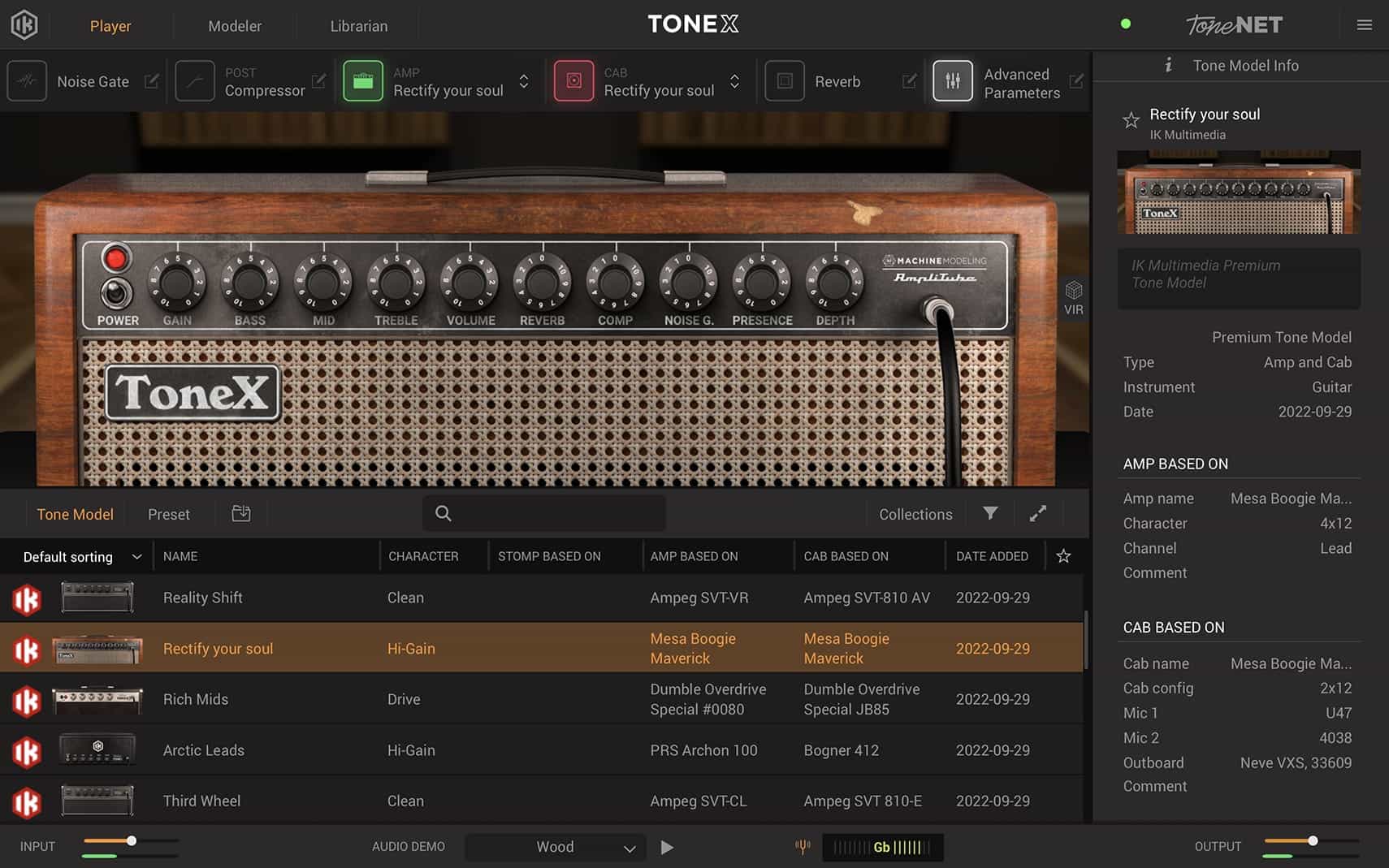
Task: Toggle the Reverb module icon
Action: tap(785, 81)
